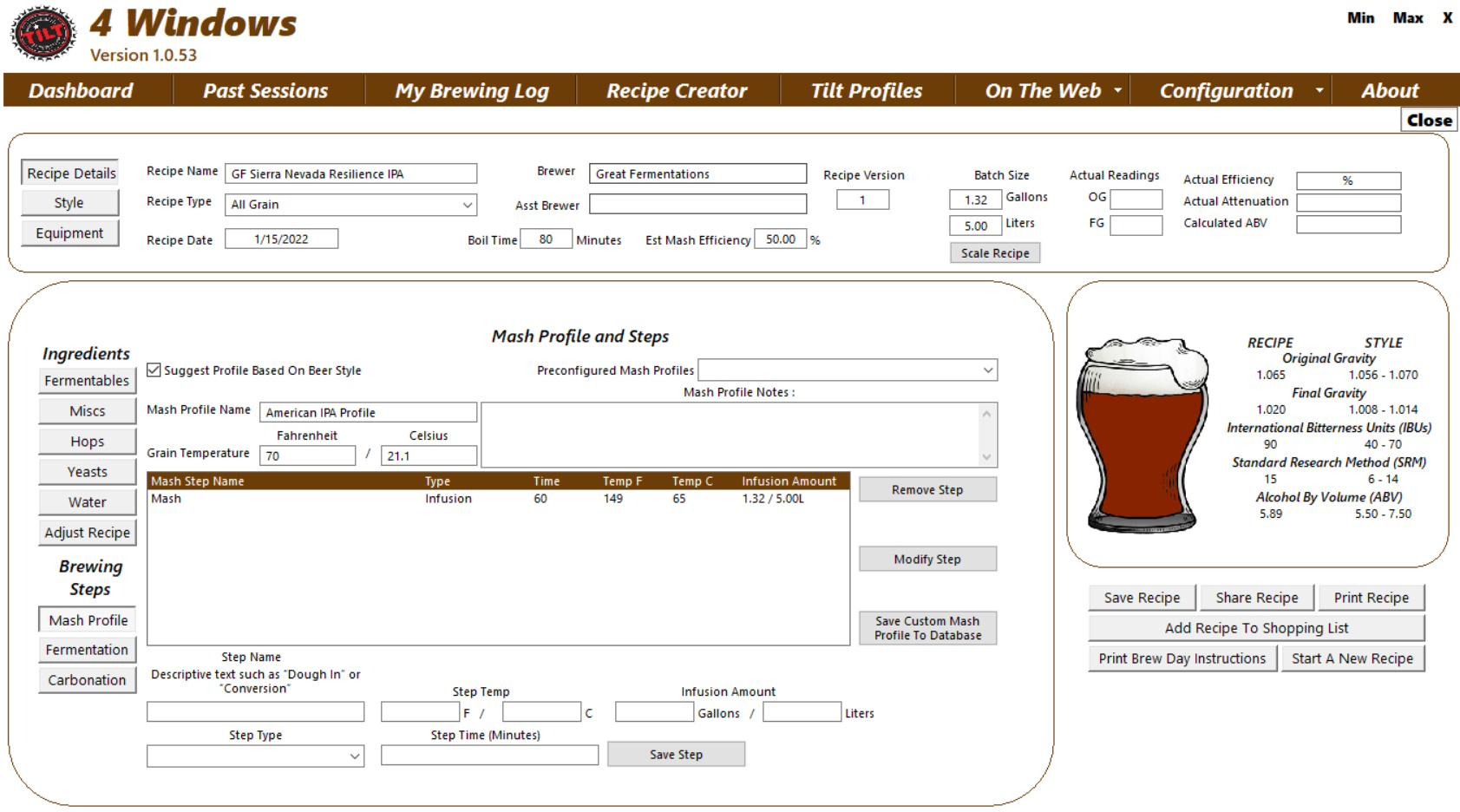Click the Asst Brewer field
The height and width of the screenshot is (812, 1460).
coord(697,204)
